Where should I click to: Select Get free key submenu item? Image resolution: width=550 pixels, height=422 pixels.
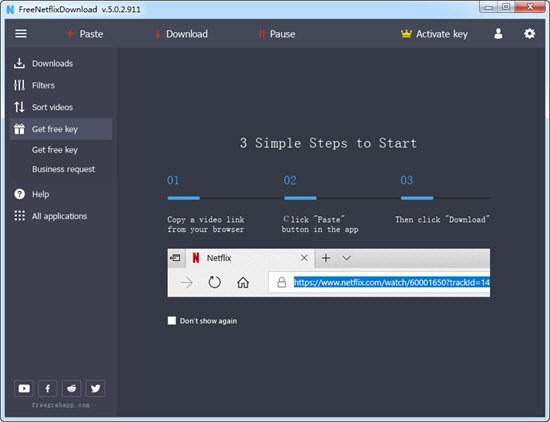pyautogui.click(x=55, y=150)
